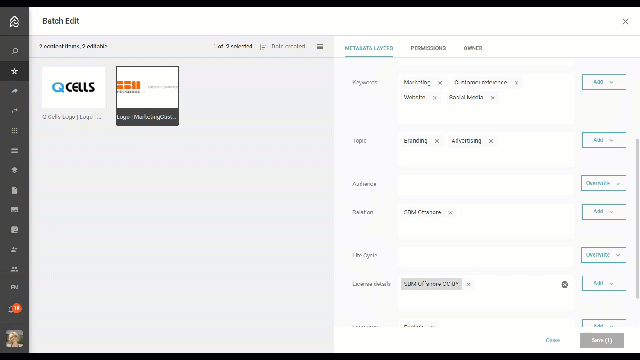Open the Add dropdown for Relation
This screenshot has height=360, width=640.
click(604, 211)
